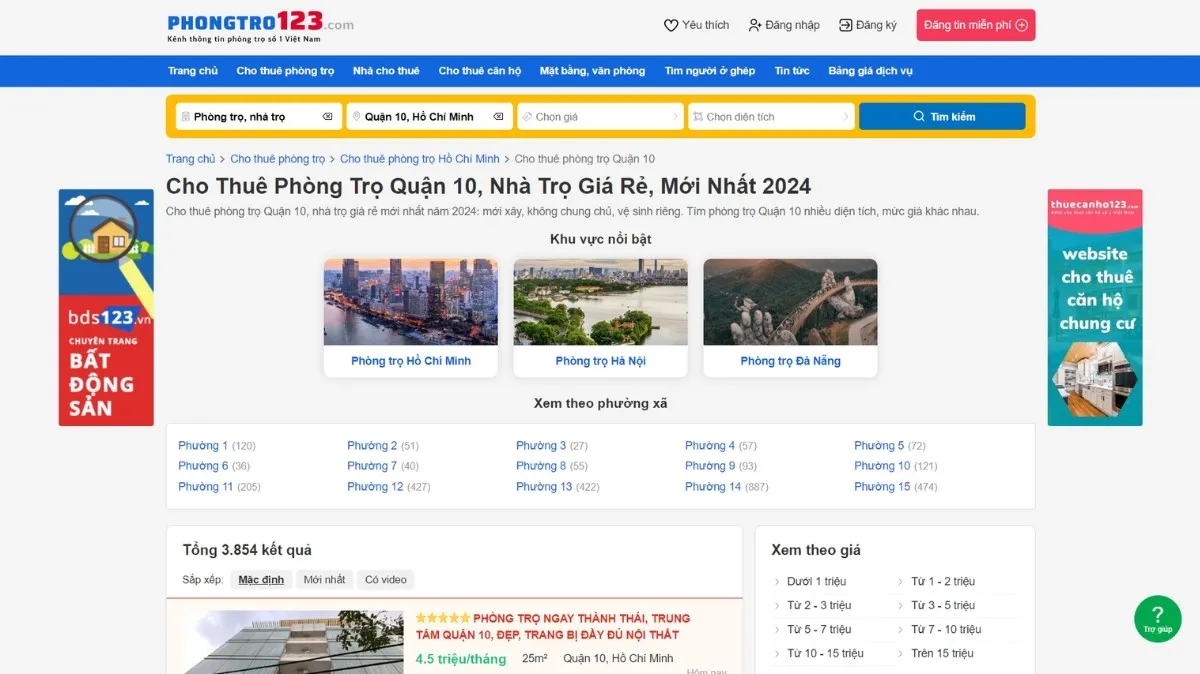Screen dimensions: 1200x674
Task: Click the Đăng nhập person icon
Action: pyautogui.click(x=757, y=24)
